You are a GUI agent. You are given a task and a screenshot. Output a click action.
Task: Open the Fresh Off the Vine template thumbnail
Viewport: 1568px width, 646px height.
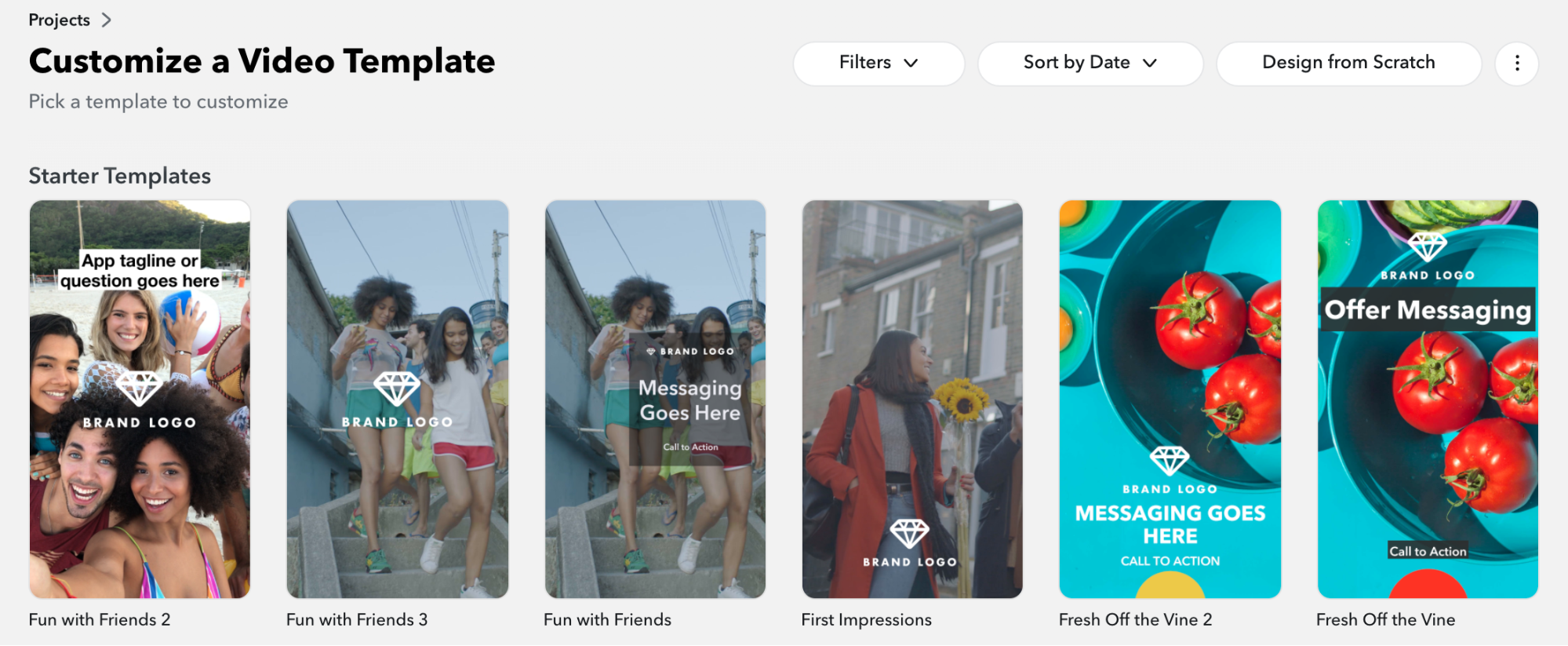[1428, 398]
